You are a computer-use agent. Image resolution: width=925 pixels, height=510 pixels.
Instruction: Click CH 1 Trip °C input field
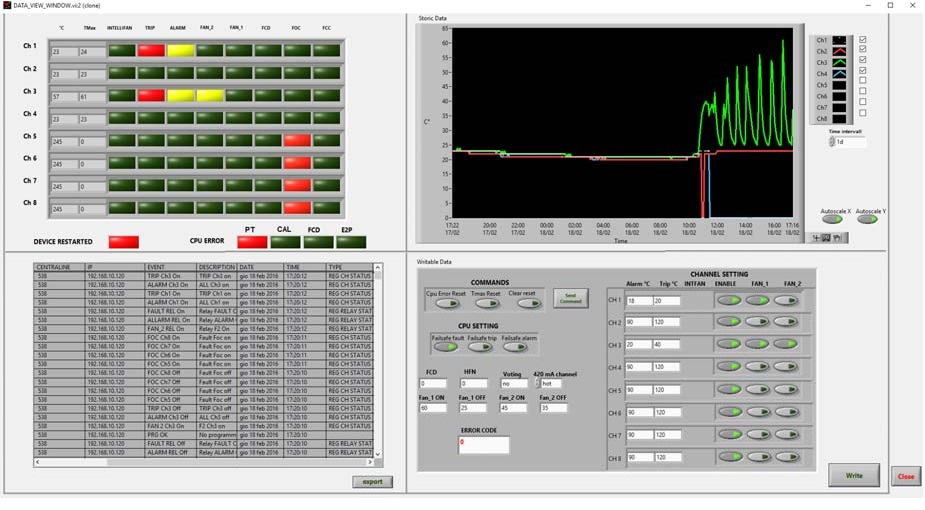(667, 301)
